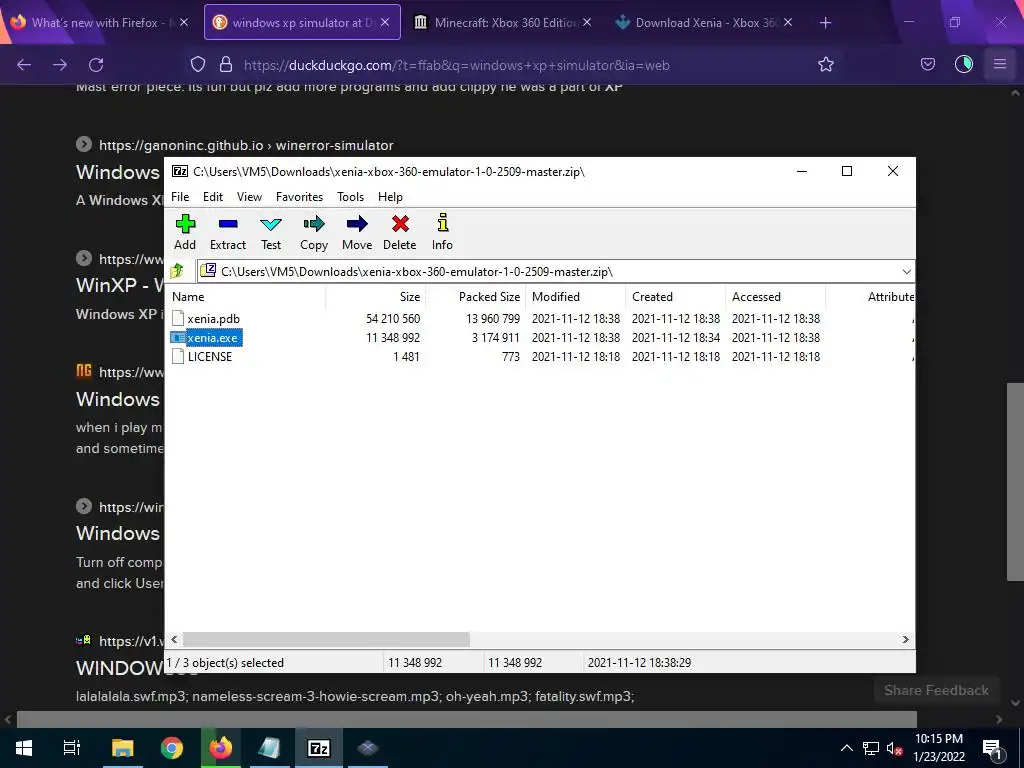Click the 7-Zip address path field

(x=549, y=272)
